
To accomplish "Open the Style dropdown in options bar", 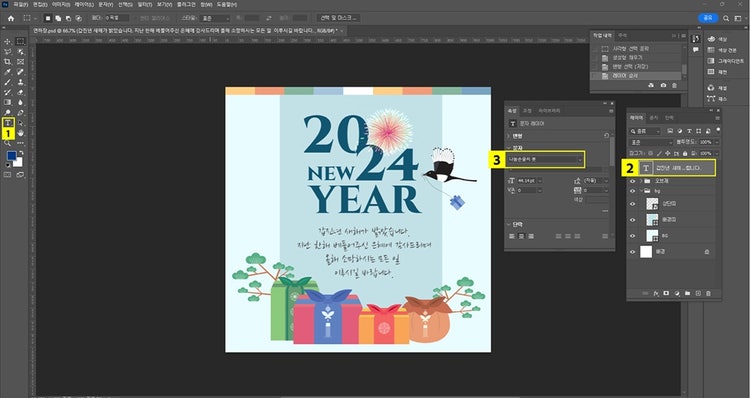I will click(x=215, y=18).
